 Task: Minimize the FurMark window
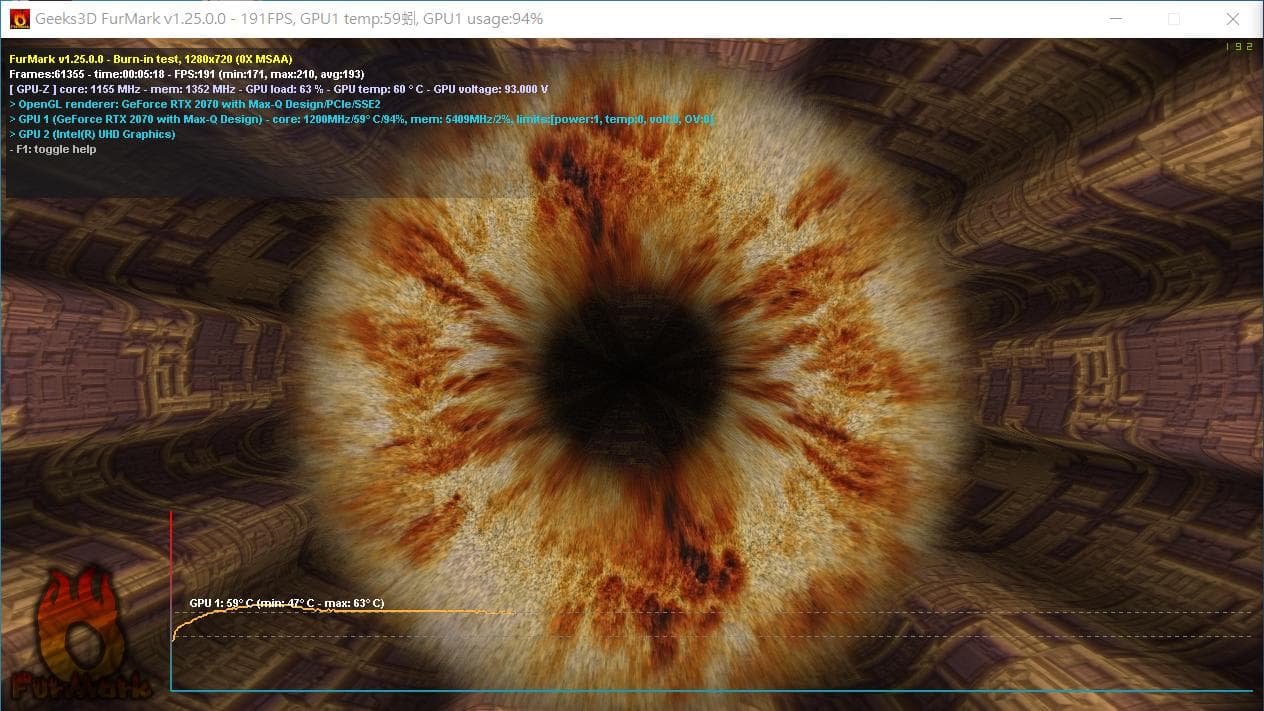[x=1115, y=19]
